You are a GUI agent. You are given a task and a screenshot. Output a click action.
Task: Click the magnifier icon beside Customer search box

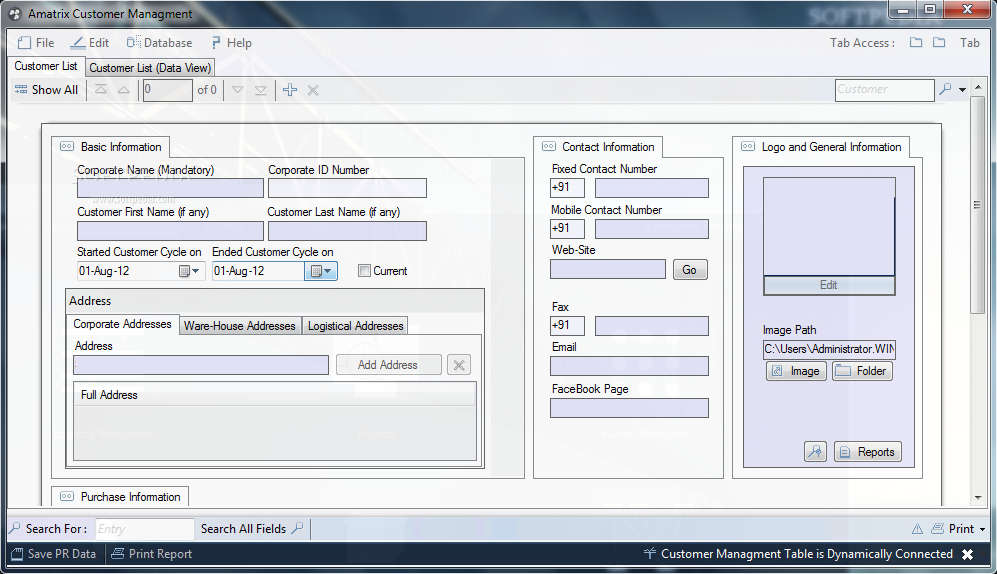[x=945, y=89]
